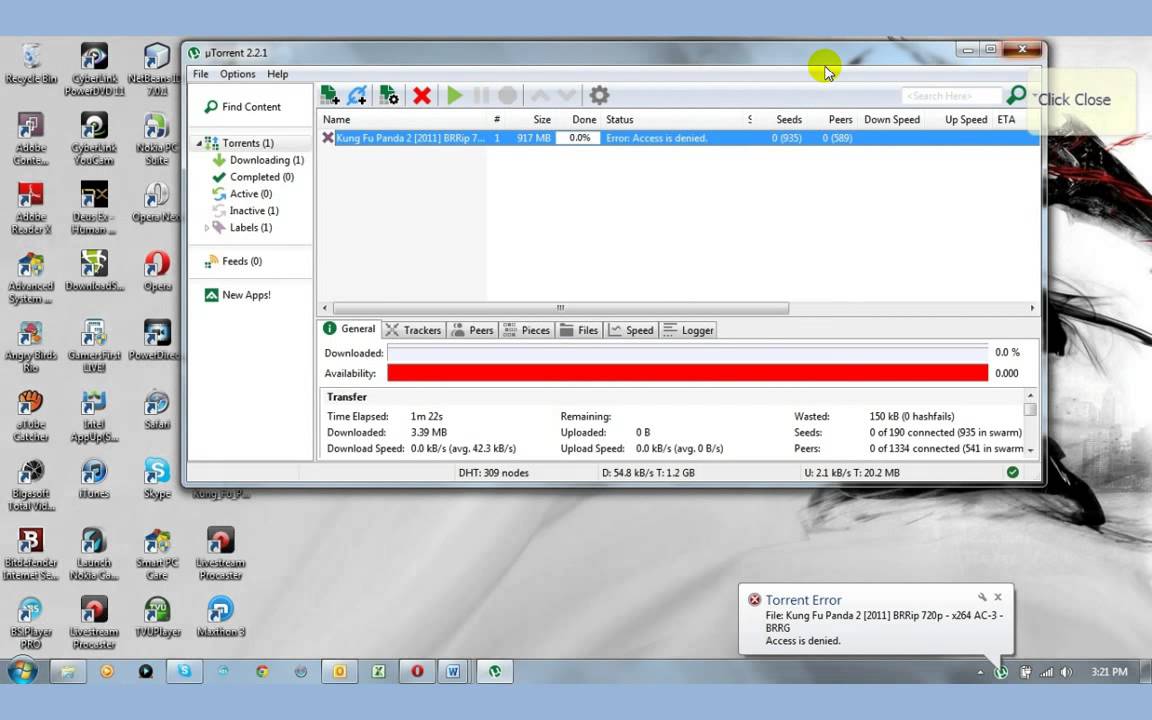Click the Word icon in the taskbar
The width and height of the screenshot is (1152, 720).
(453, 672)
